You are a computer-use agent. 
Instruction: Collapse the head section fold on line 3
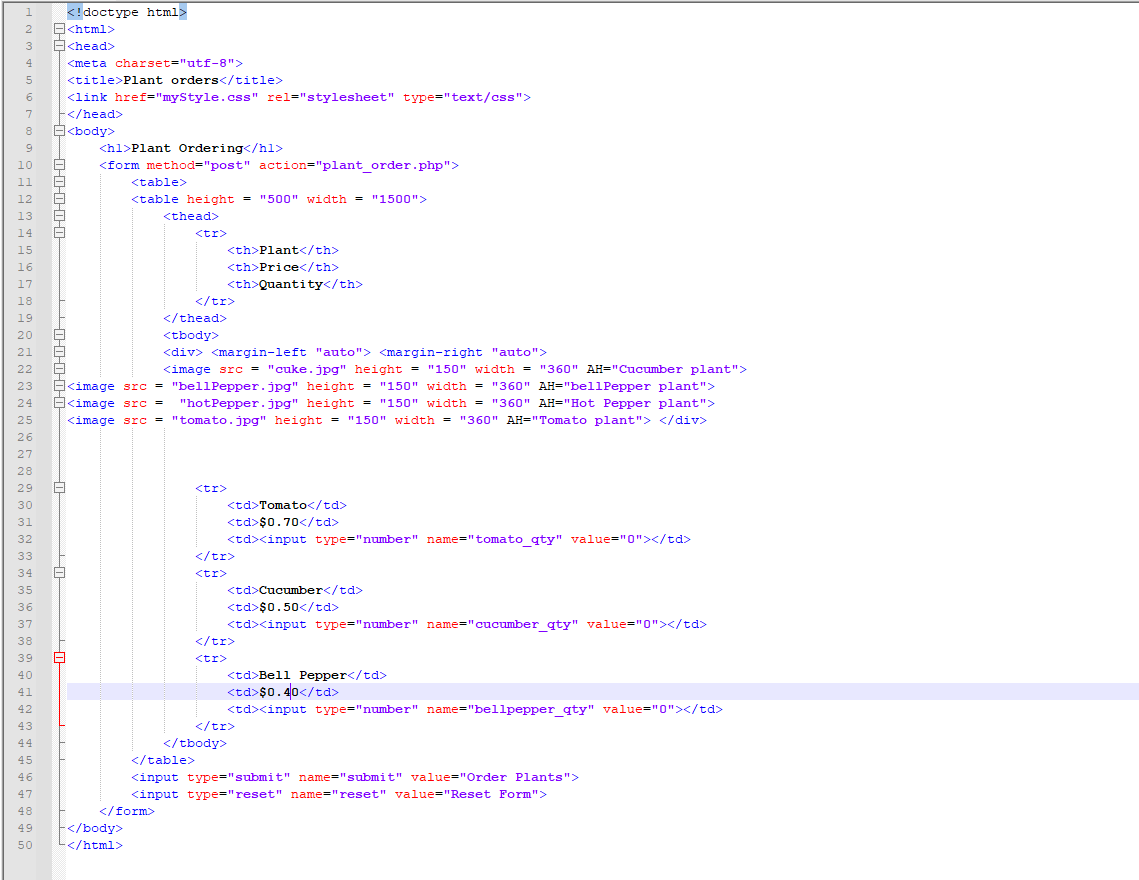[60, 46]
